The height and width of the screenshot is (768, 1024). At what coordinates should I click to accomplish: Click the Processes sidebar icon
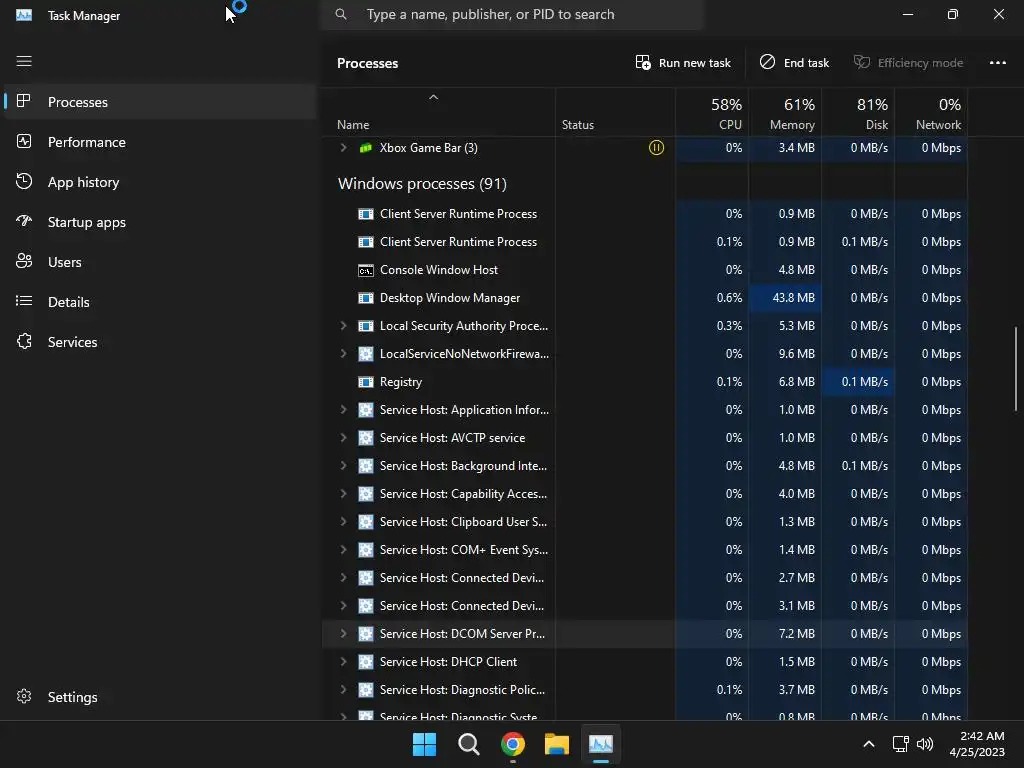(24, 101)
